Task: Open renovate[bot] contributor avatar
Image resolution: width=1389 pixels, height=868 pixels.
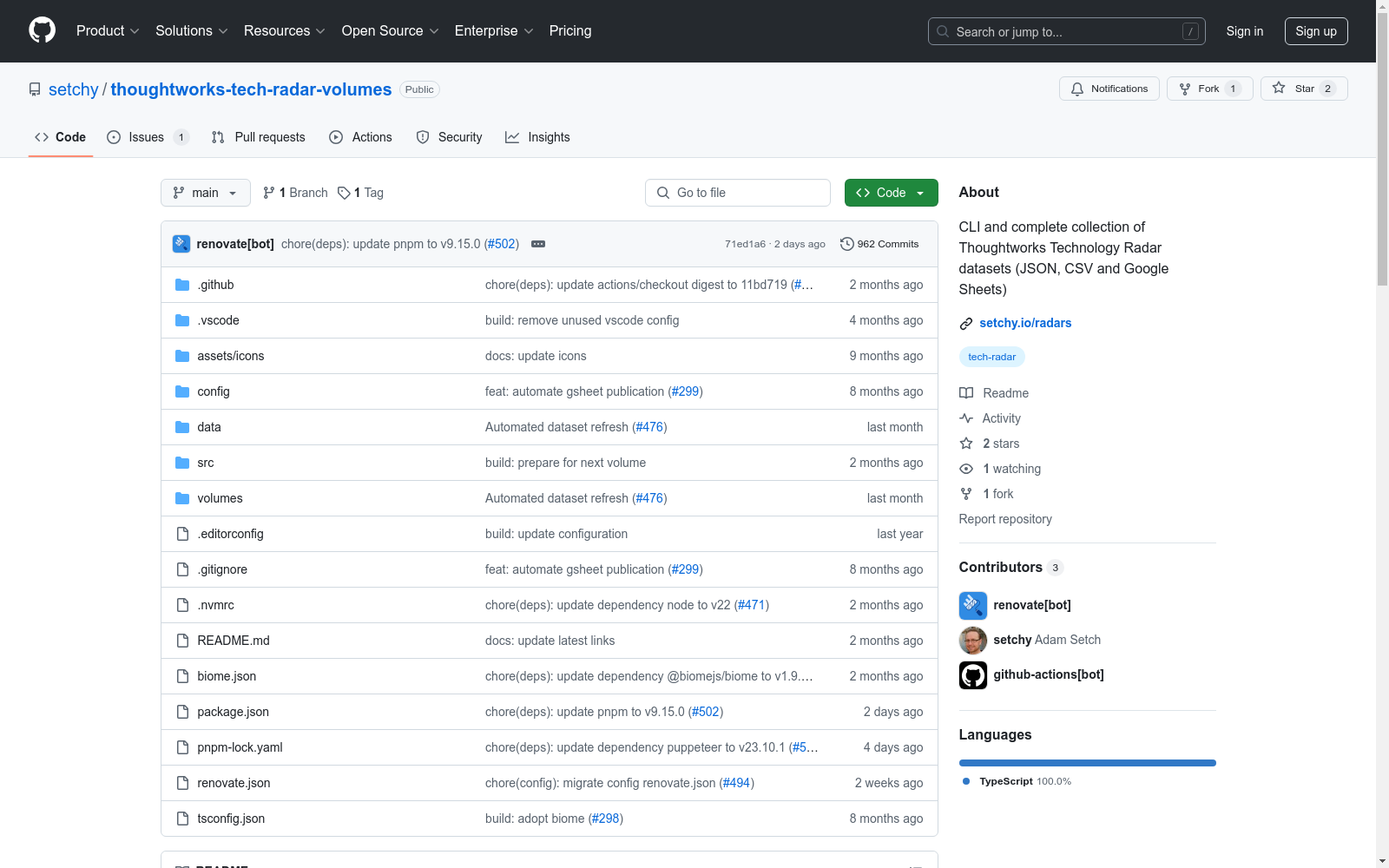Action: pyautogui.click(x=973, y=606)
